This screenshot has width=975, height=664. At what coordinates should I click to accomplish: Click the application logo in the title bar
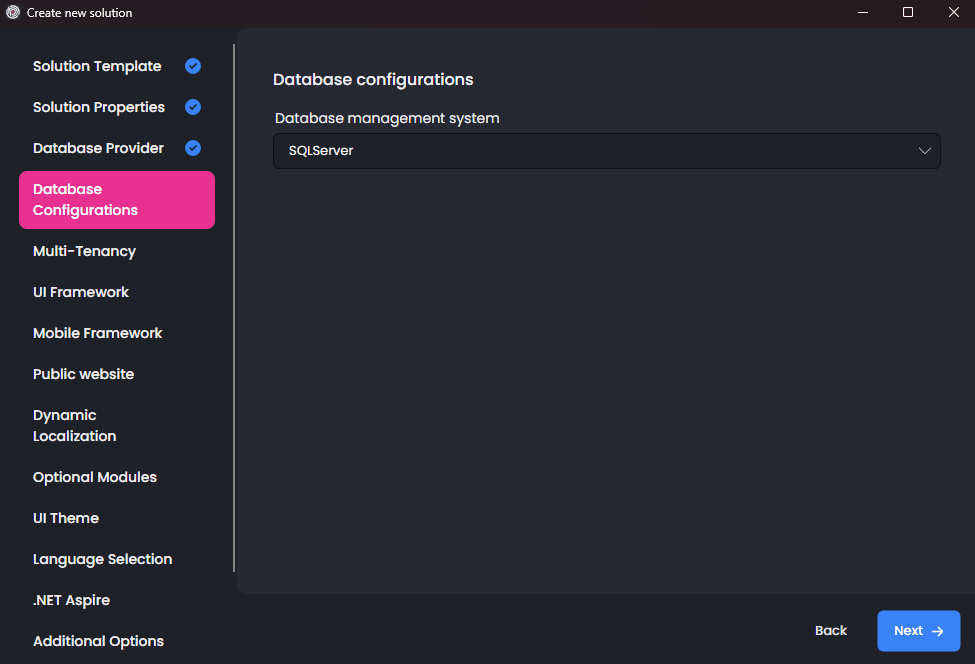pos(11,12)
